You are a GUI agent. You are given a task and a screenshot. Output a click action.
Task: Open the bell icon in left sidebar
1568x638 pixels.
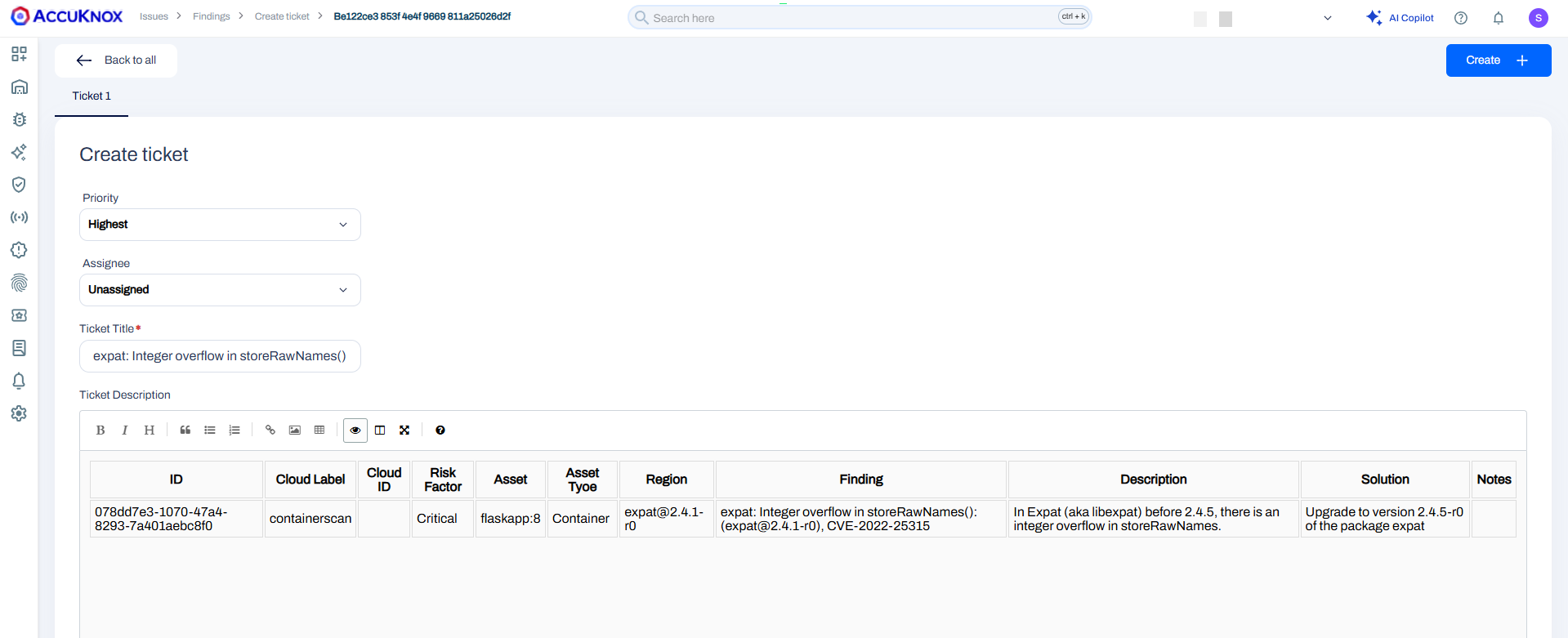coord(19,381)
